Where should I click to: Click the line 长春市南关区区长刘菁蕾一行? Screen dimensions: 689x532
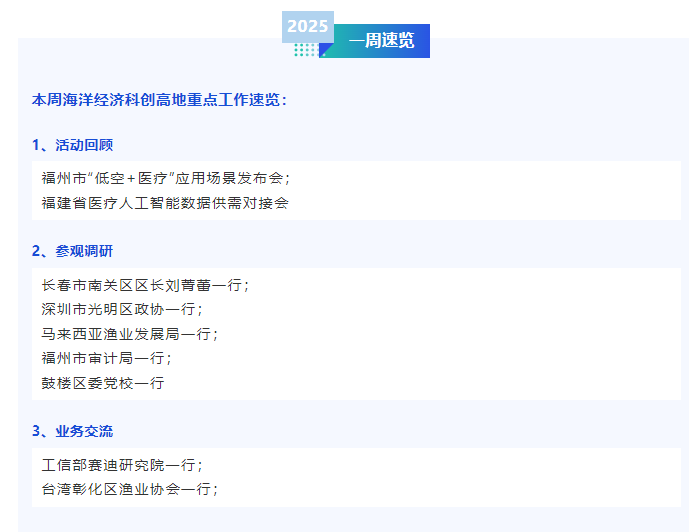pos(145,286)
